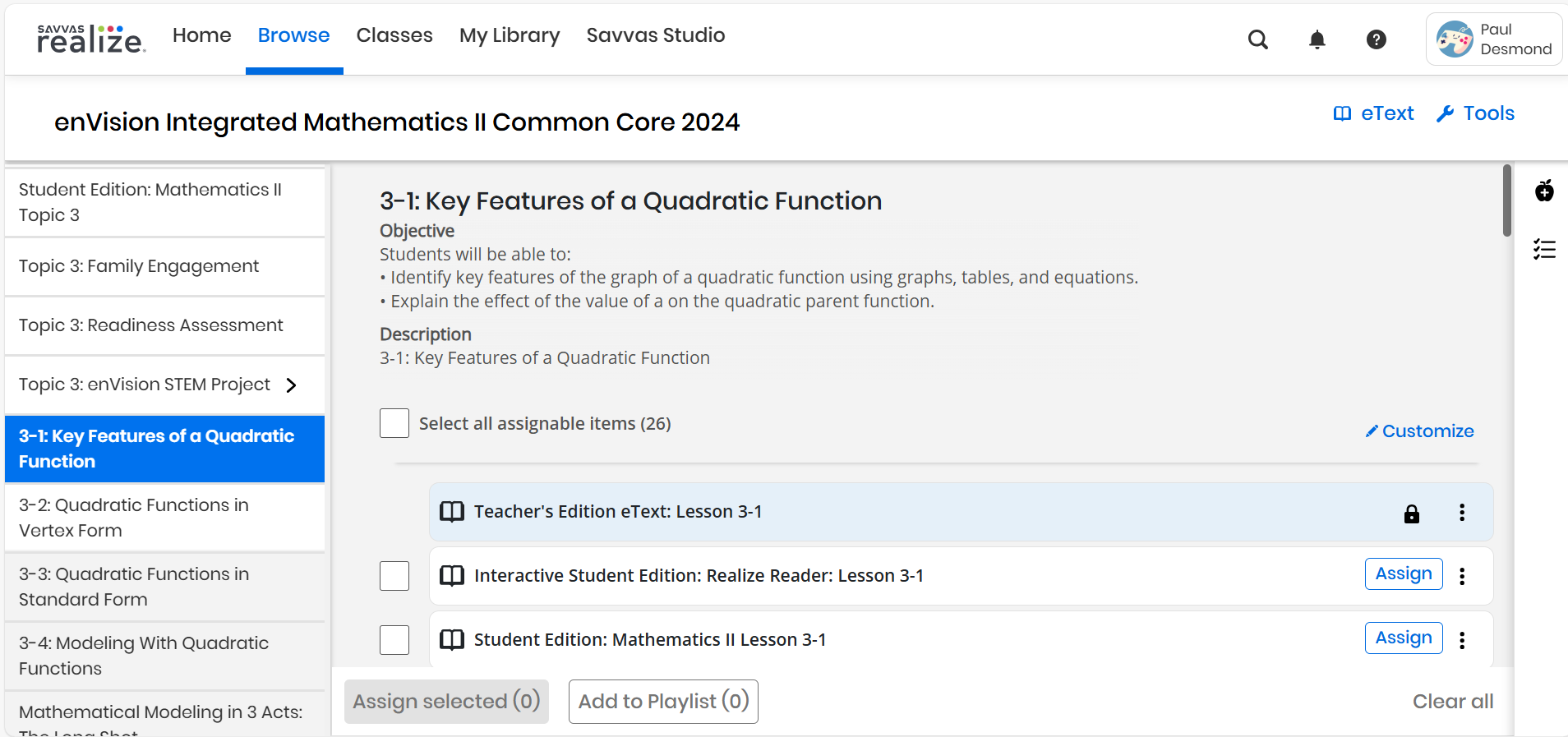
Task: Open Student Edition: Mathematics II Lesson 3-1 title
Action: (650, 640)
